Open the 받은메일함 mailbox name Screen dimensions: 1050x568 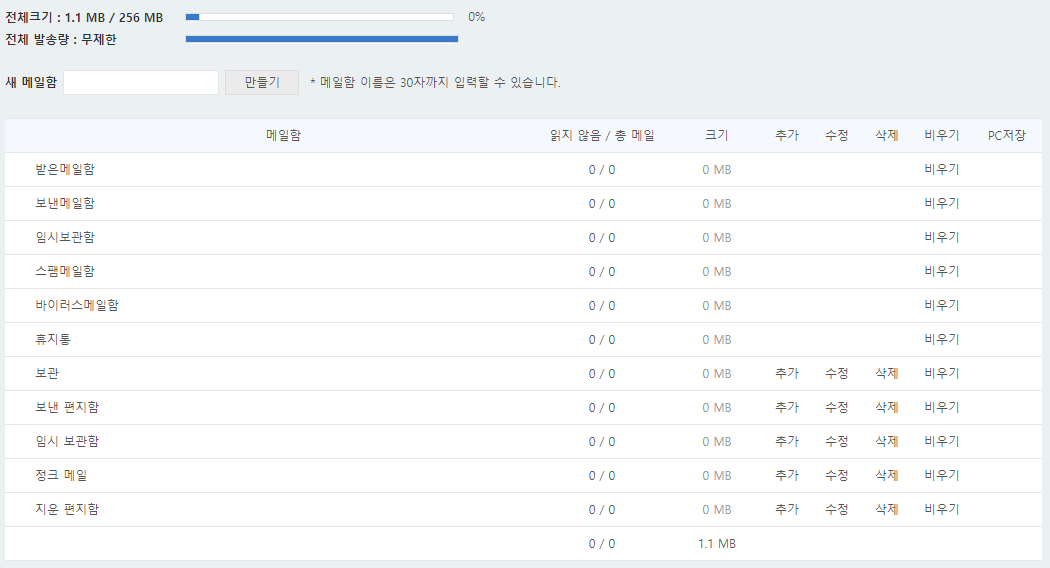pos(65,169)
